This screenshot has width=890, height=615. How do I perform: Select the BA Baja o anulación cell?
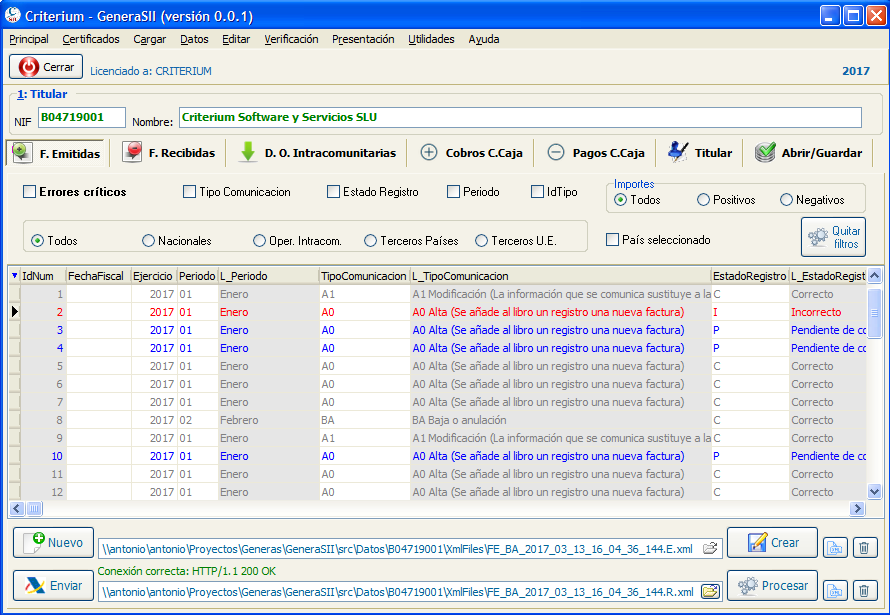pyautogui.click(x=560, y=420)
